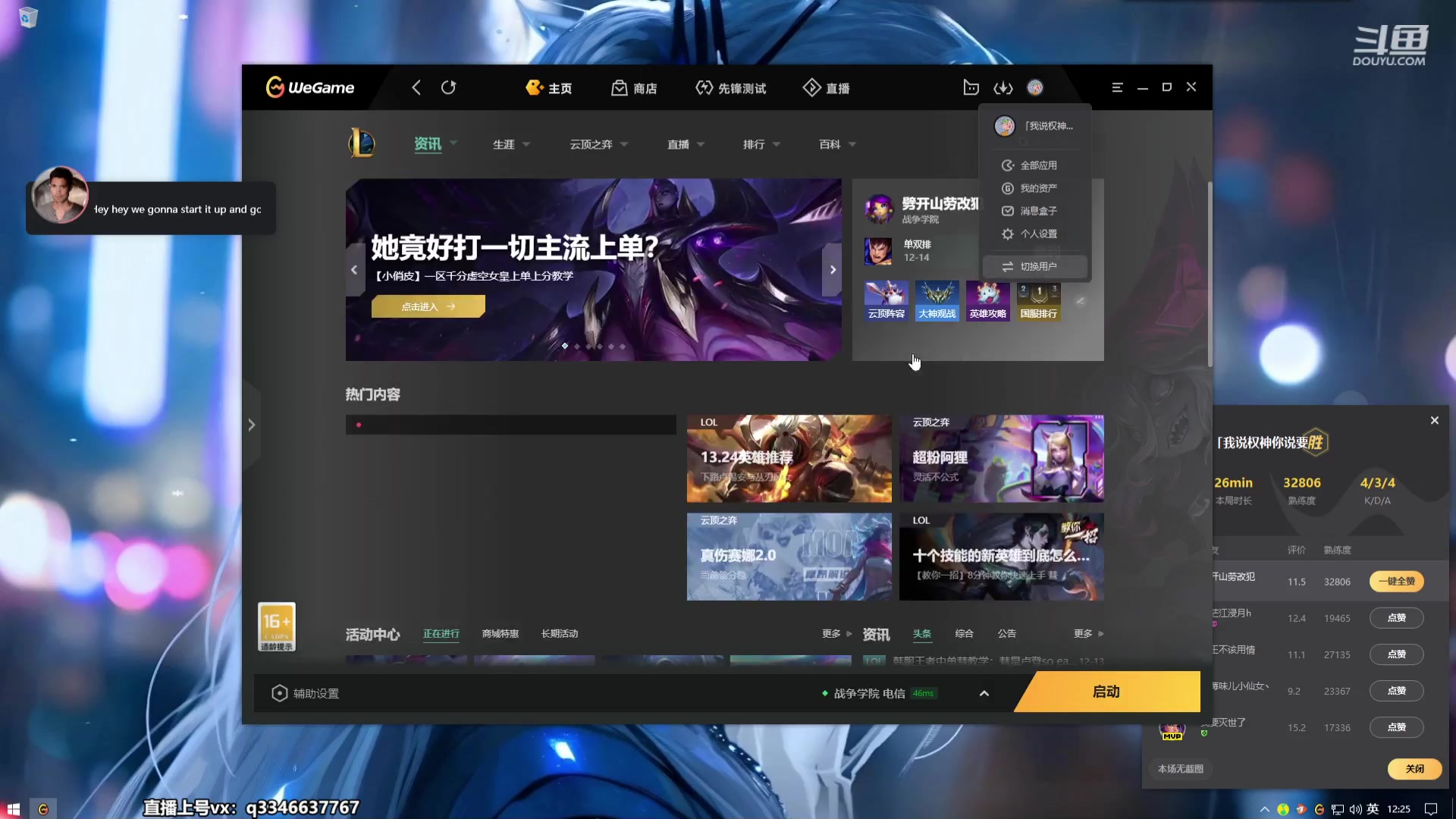This screenshot has height=819, width=1456.
Task: Open 辅助设置 settings
Action: tap(305, 693)
